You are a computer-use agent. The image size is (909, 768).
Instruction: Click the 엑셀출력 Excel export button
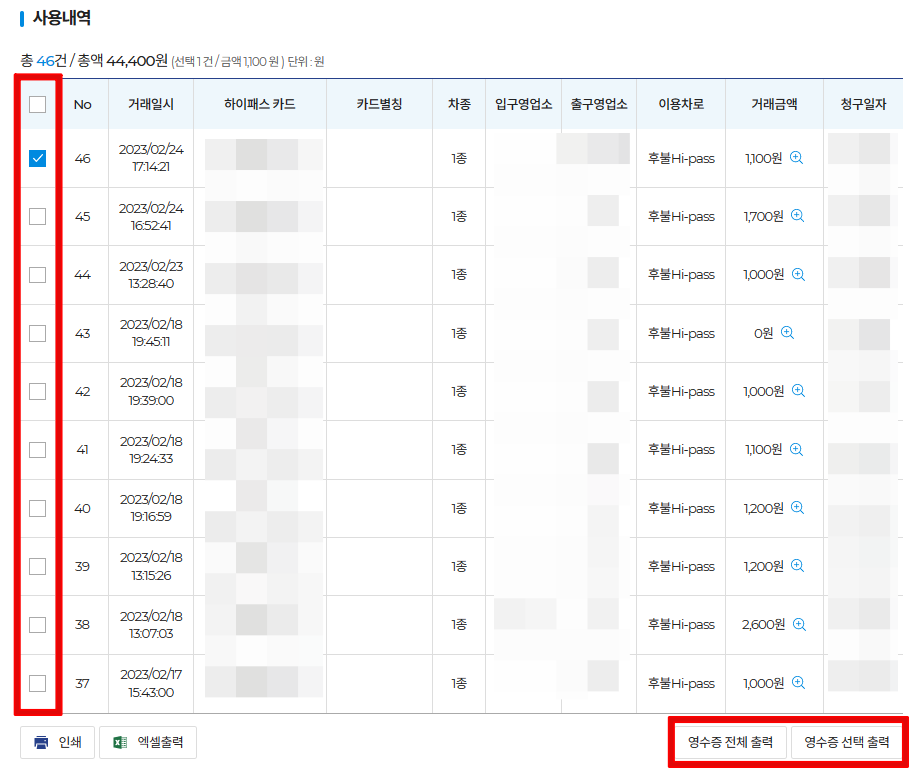tap(148, 742)
